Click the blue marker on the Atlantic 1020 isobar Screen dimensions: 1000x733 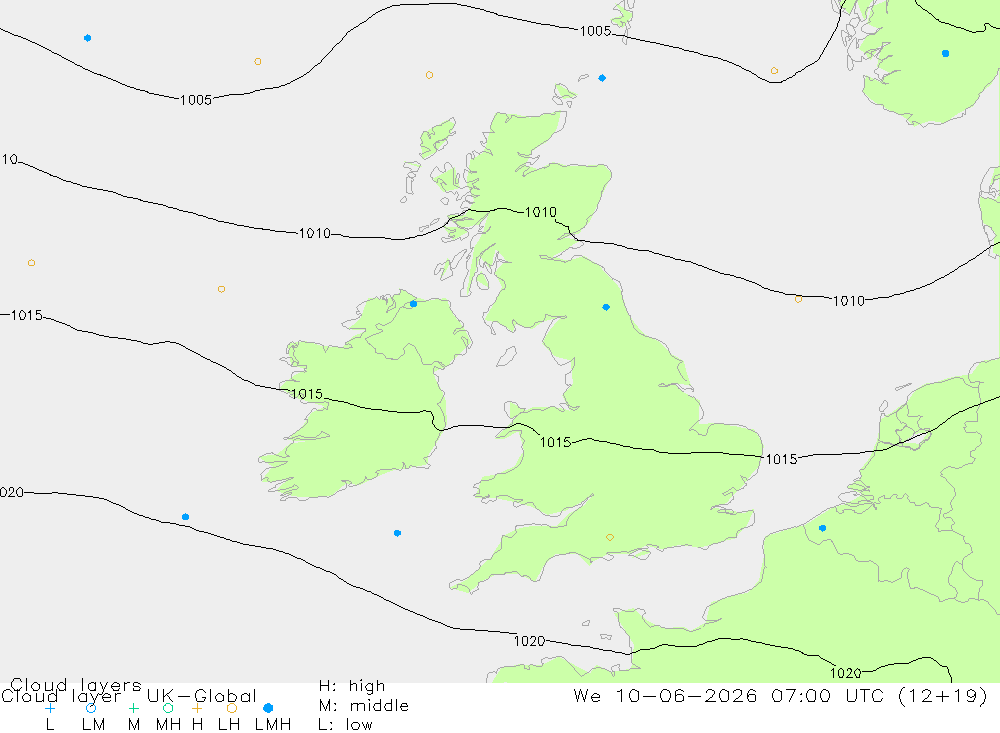[185, 517]
